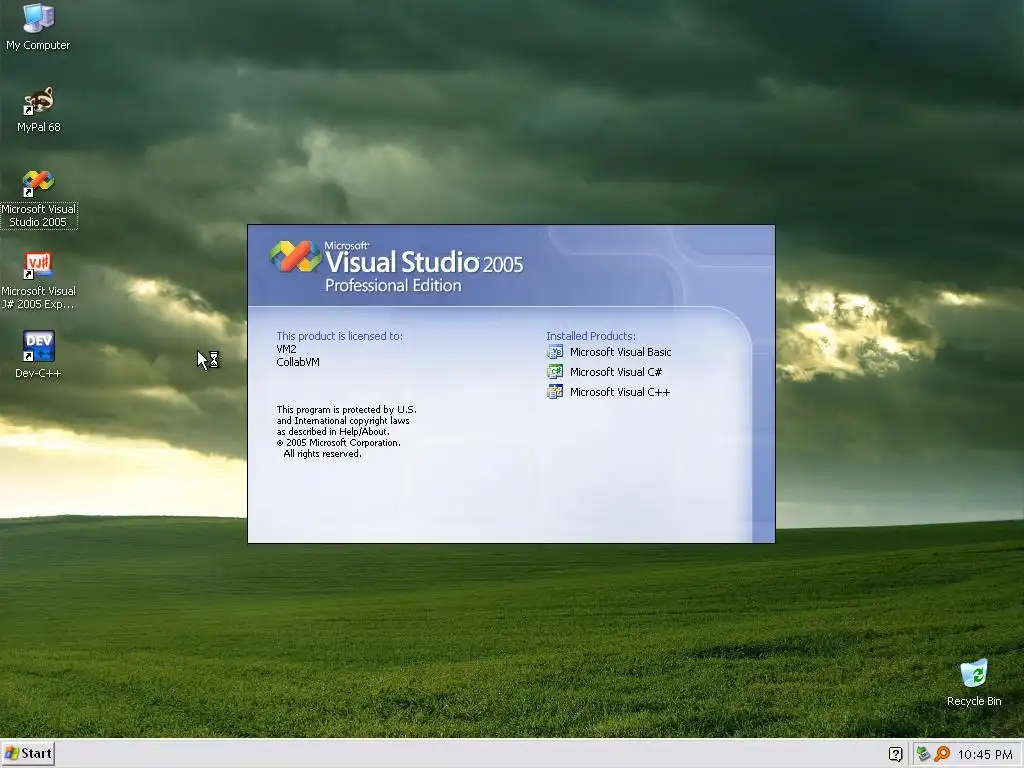Image resolution: width=1024 pixels, height=768 pixels.
Task: Select the Microsoft Visual Studio 2005 shortcut
Action: pos(39,199)
